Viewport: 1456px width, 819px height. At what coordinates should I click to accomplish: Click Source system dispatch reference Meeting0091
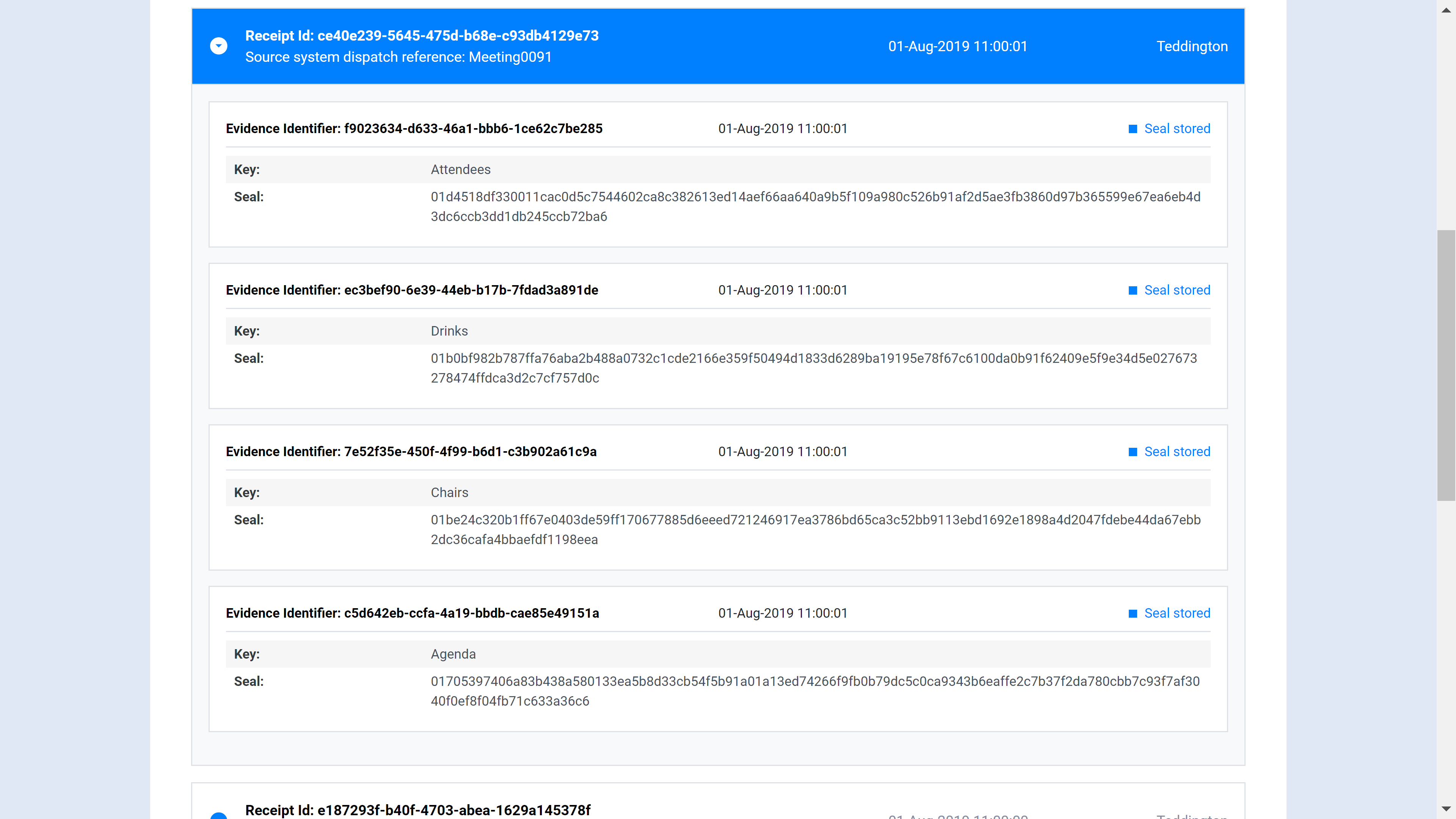tap(398, 57)
